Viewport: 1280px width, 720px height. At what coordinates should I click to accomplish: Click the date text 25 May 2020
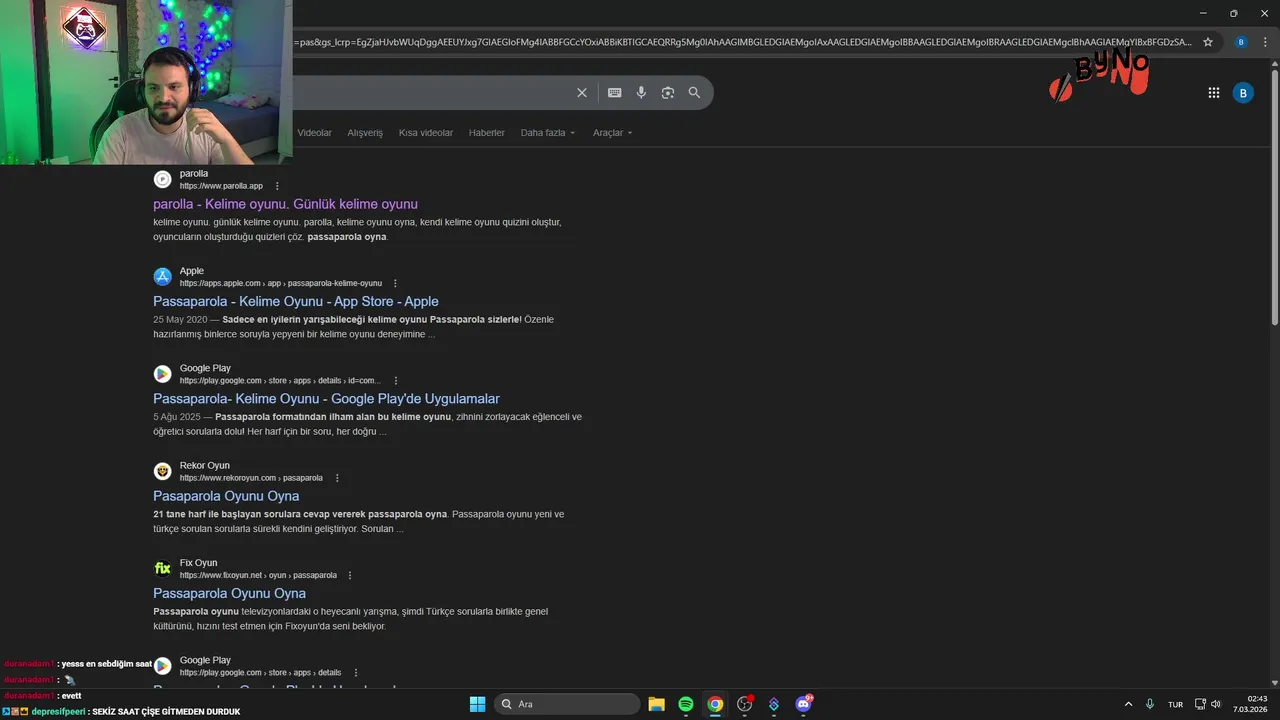(180, 320)
